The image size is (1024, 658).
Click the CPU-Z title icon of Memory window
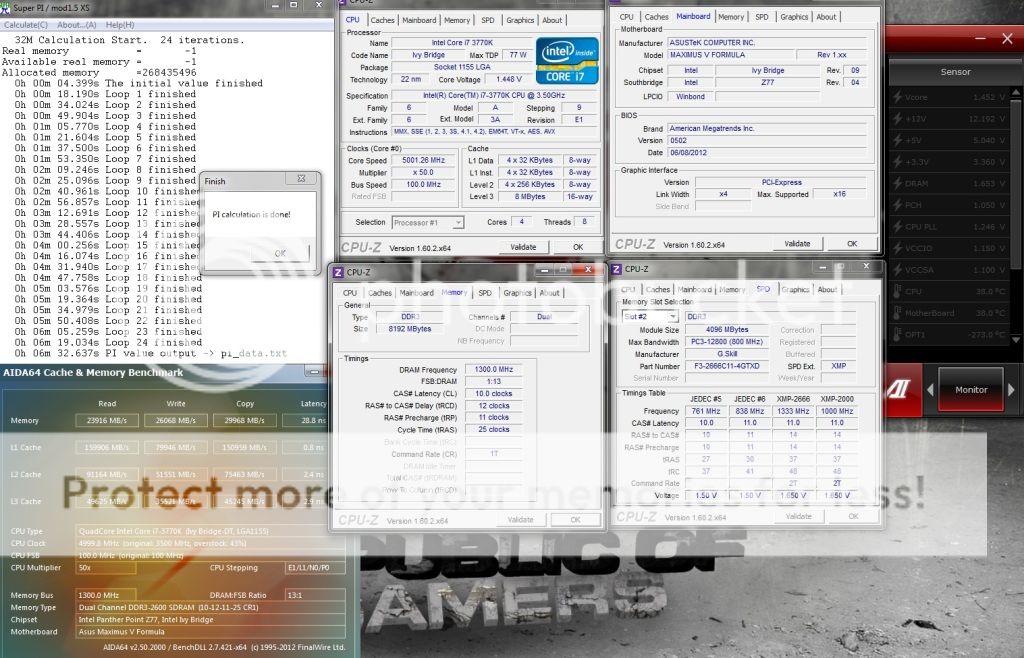click(x=338, y=271)
